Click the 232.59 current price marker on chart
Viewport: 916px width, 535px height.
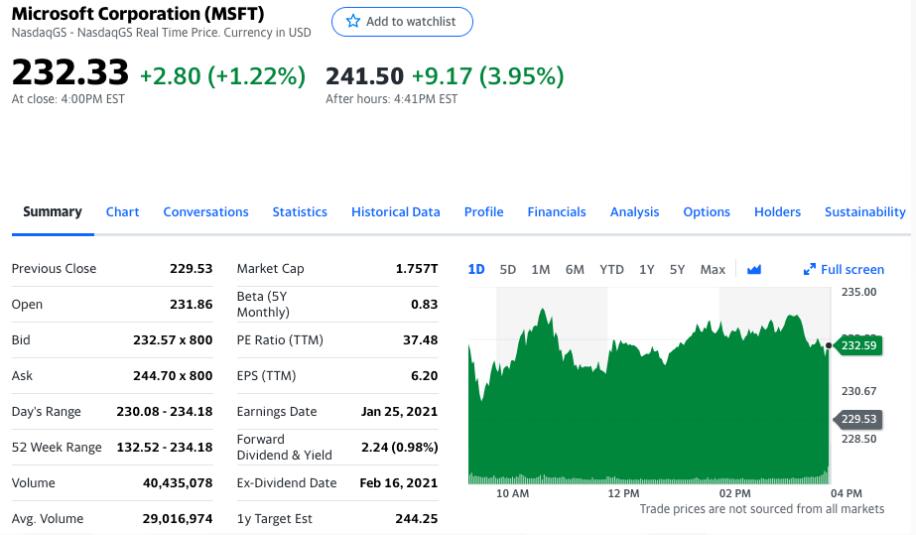pyautogui.click(x=858, y=345)
